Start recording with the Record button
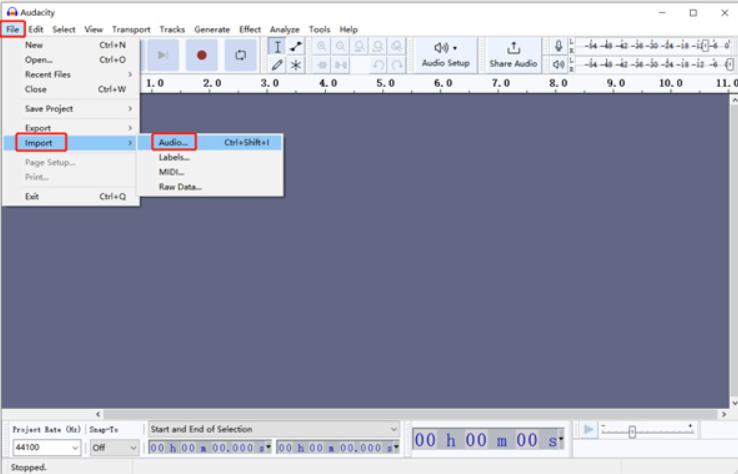The height and width of the screenshot is (474, 738). (x=201, y=55)
